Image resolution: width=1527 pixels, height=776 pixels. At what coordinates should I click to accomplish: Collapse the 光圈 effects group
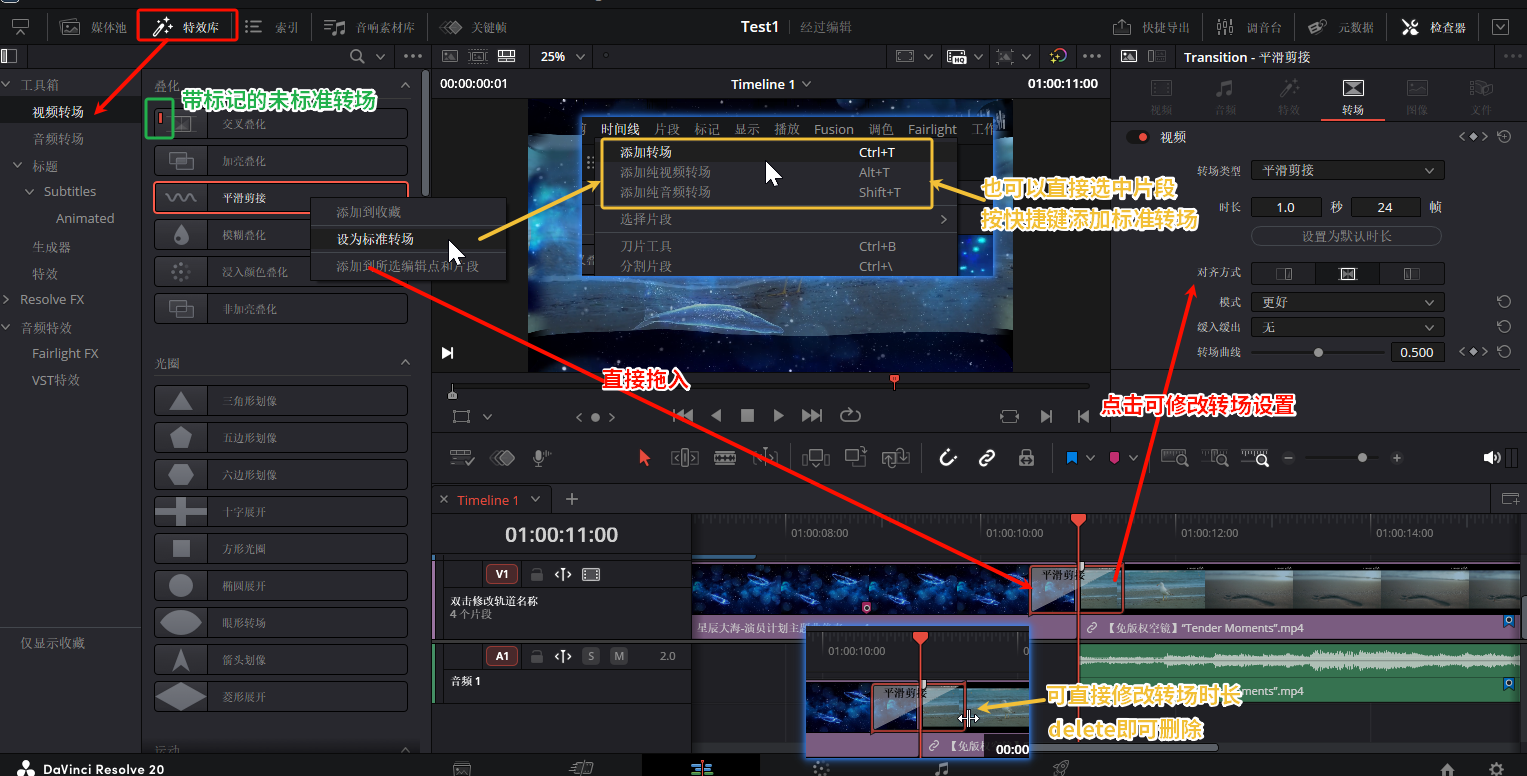(405, 363)
